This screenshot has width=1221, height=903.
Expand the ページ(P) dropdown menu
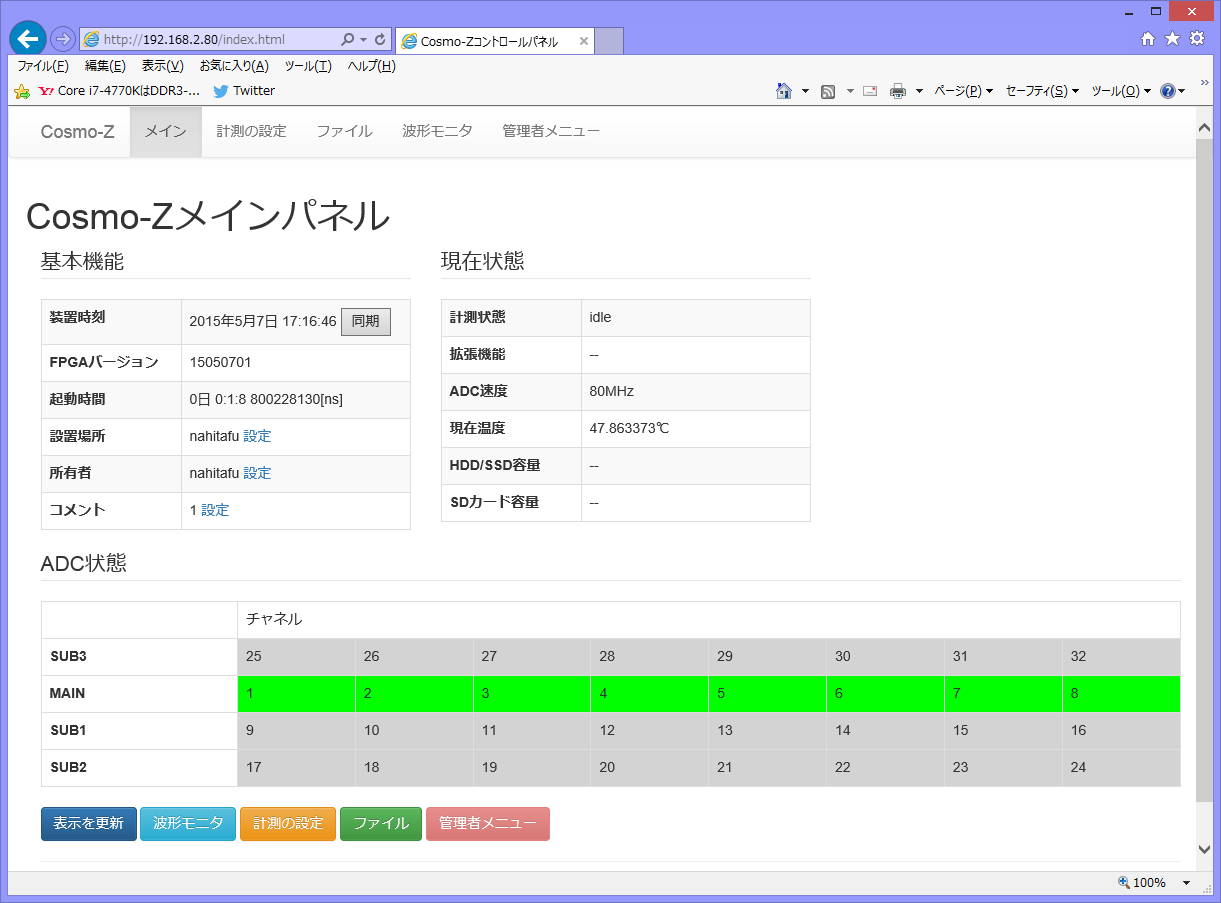point(963,91)
